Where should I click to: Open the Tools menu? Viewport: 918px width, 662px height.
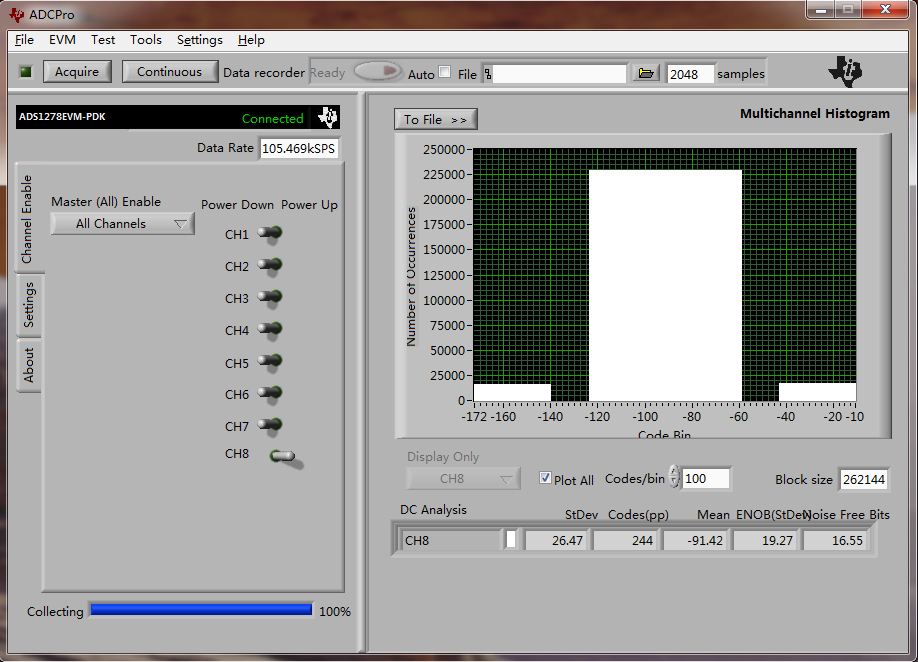(x=146, y=40)
